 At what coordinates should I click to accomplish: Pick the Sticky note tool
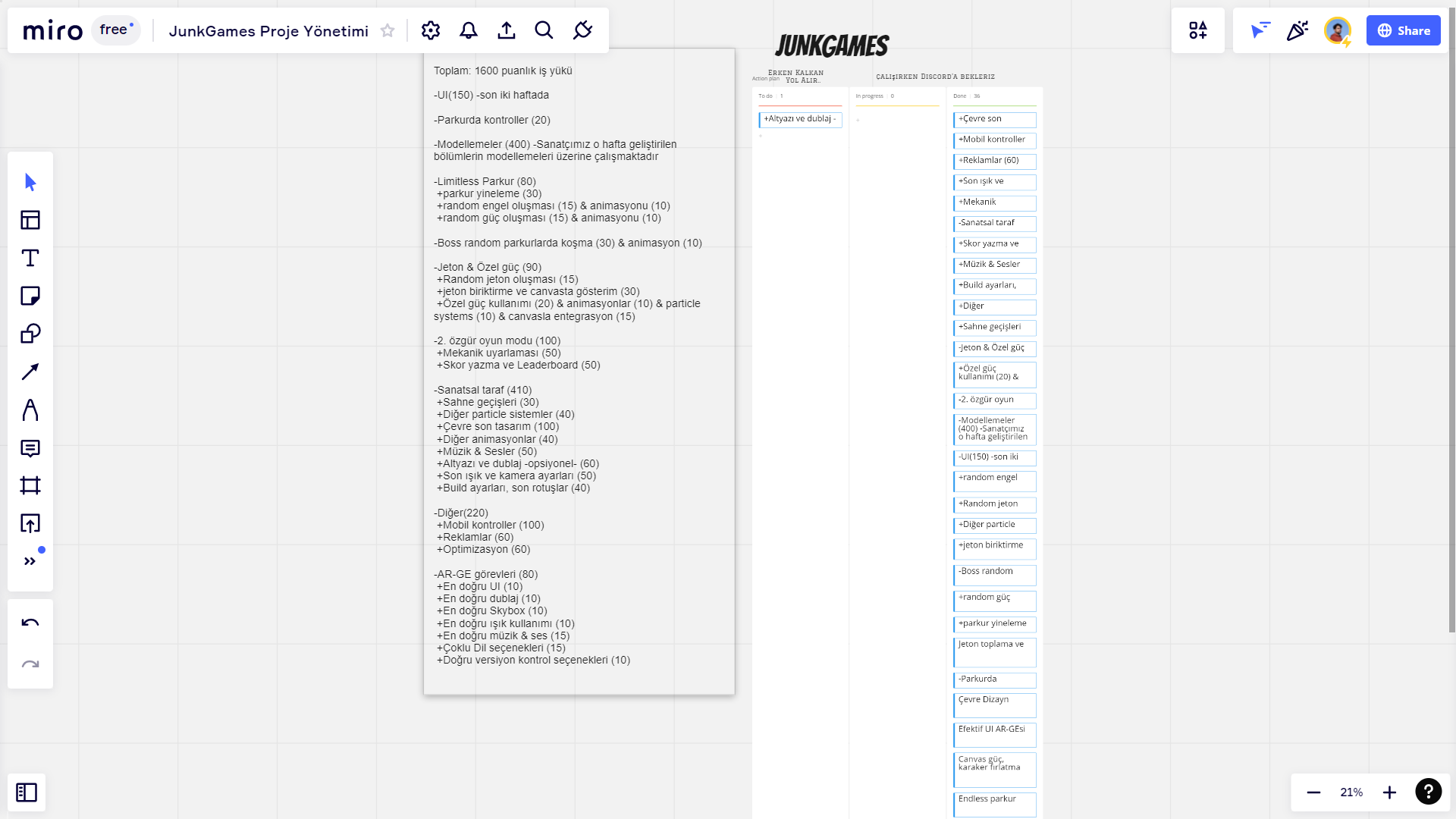click(x=30, y=296)
